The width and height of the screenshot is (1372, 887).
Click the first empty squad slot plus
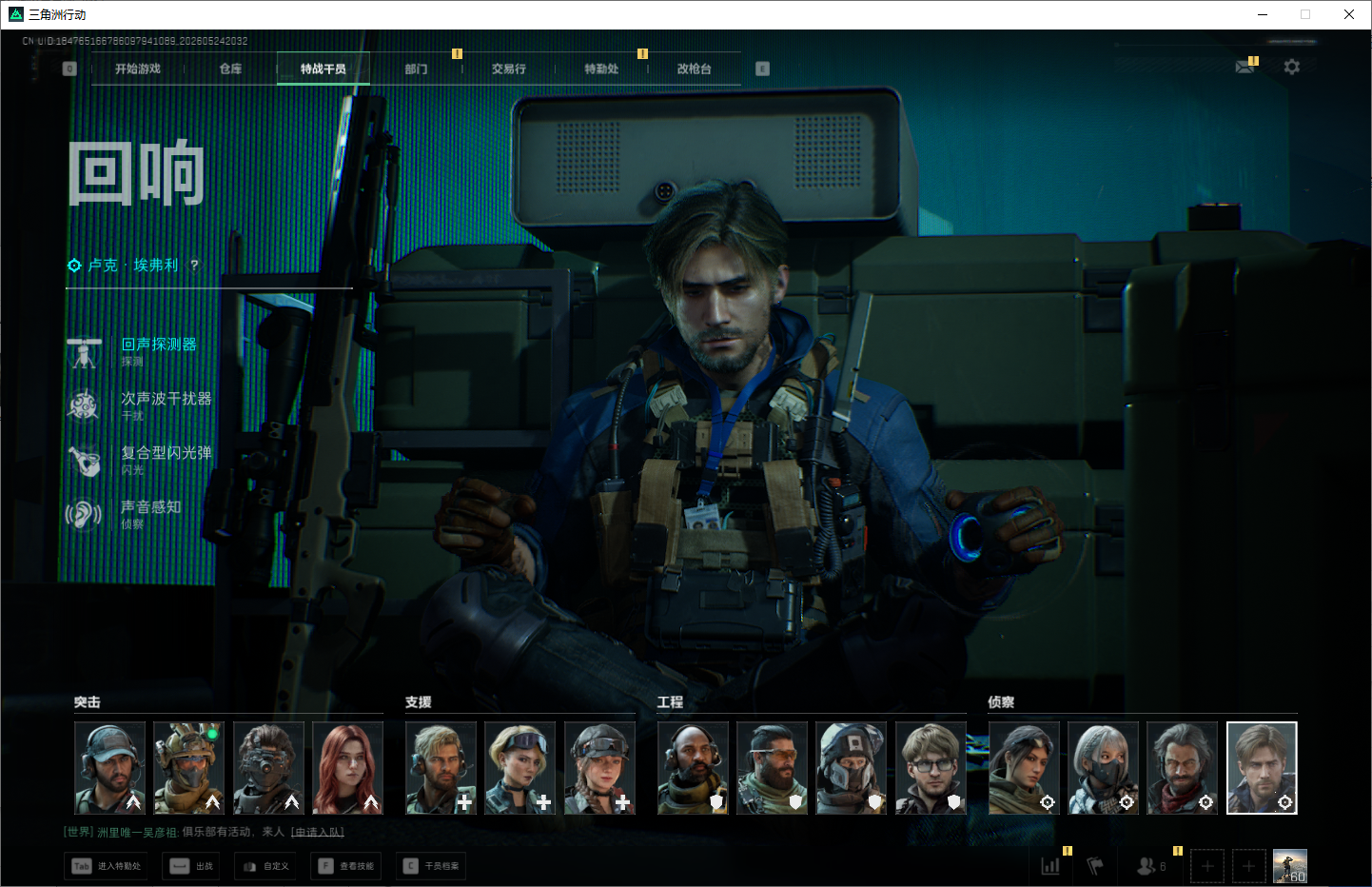coord(1207,866)
